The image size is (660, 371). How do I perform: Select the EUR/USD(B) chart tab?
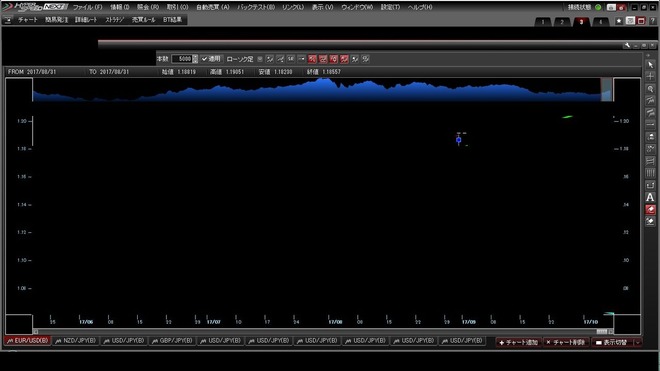pyautogui.click(x=27, y=341)
